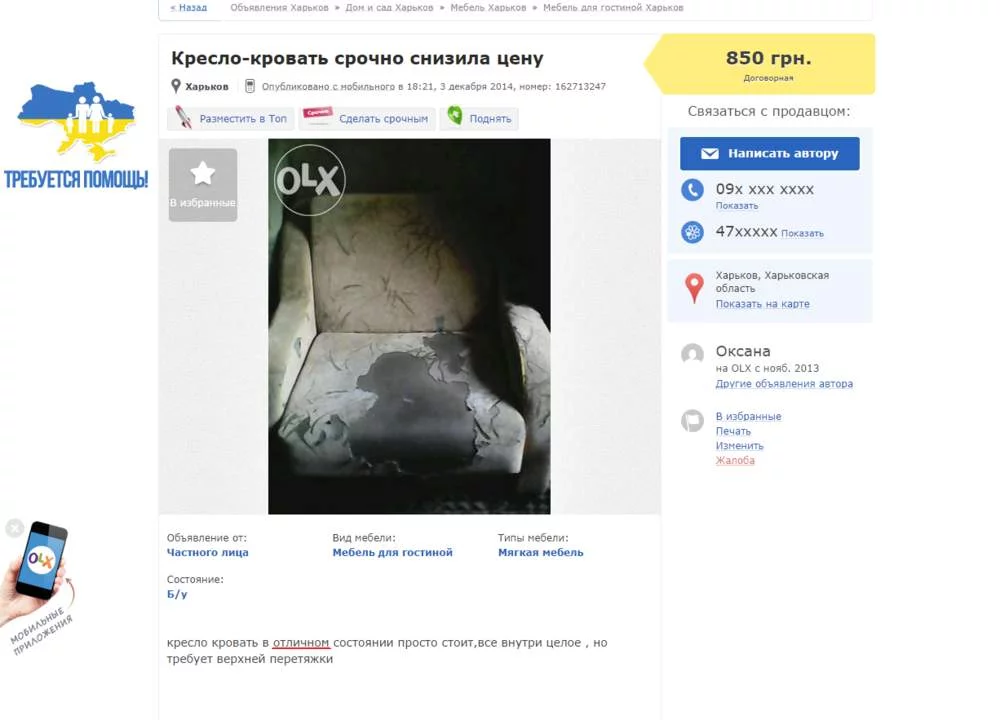Click the red map pin icon

[694, 288]
